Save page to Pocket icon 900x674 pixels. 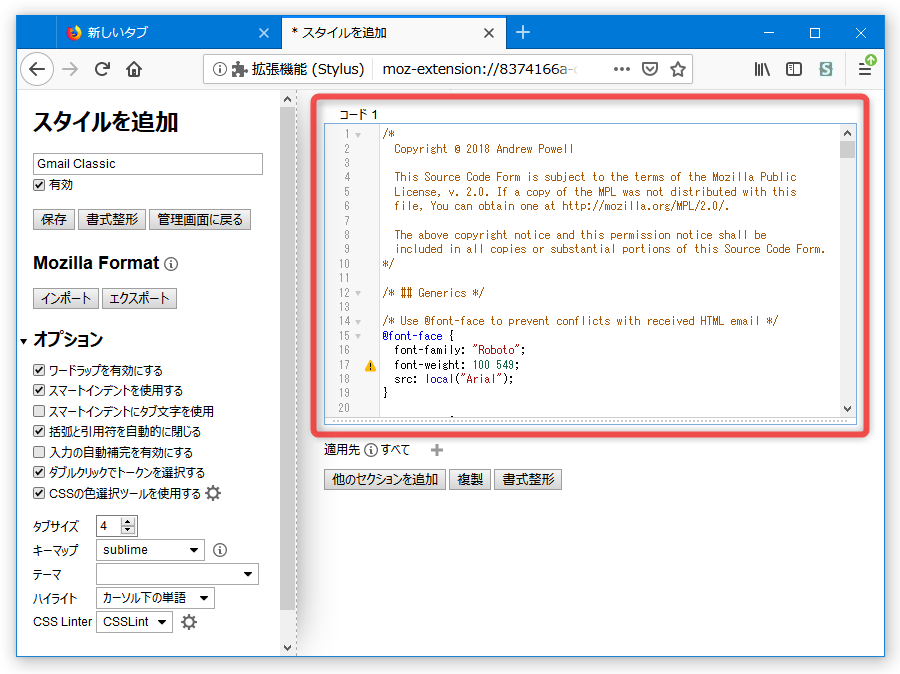pyautogui.click(x=650, y=69)
